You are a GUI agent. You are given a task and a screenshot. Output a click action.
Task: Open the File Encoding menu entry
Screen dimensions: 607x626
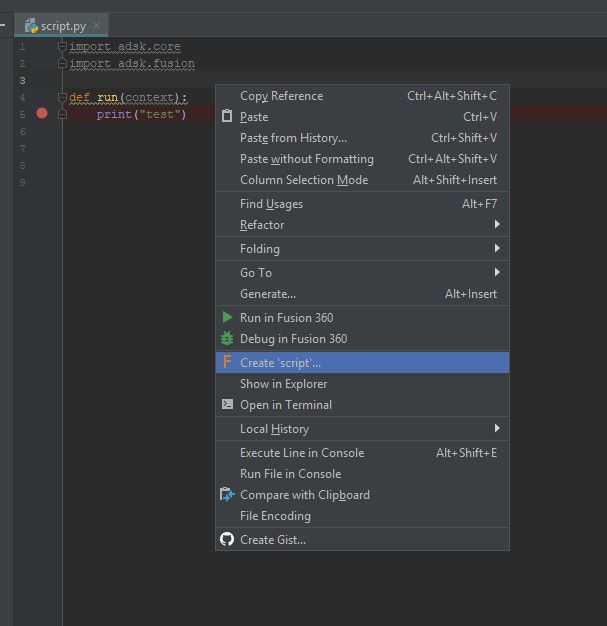362,516
